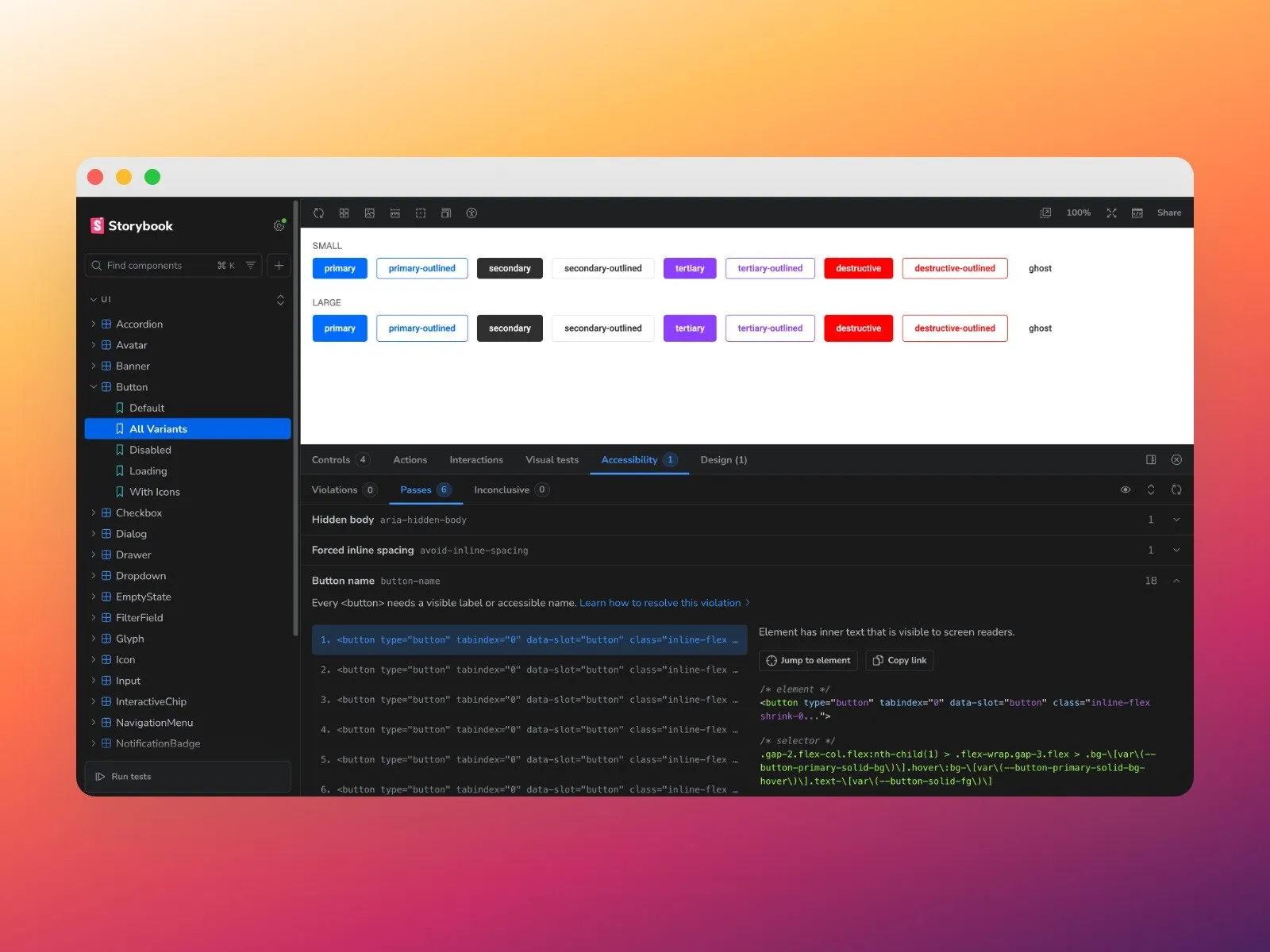Open Learn how to resolve this violation link

click(664, 603)
